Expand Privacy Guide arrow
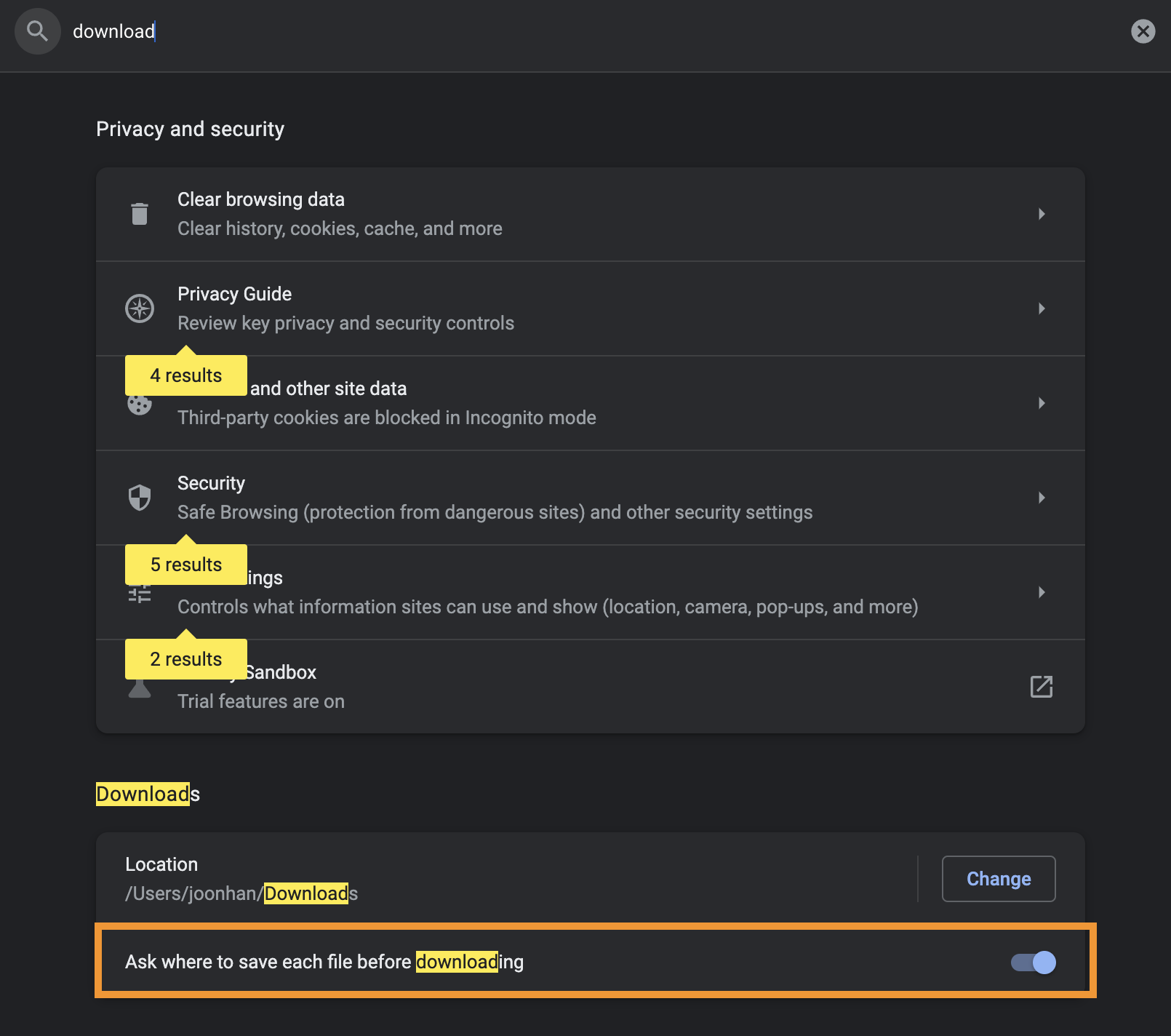The height and width of the screenshot is (1036, 1171). tap(1042, 308)
